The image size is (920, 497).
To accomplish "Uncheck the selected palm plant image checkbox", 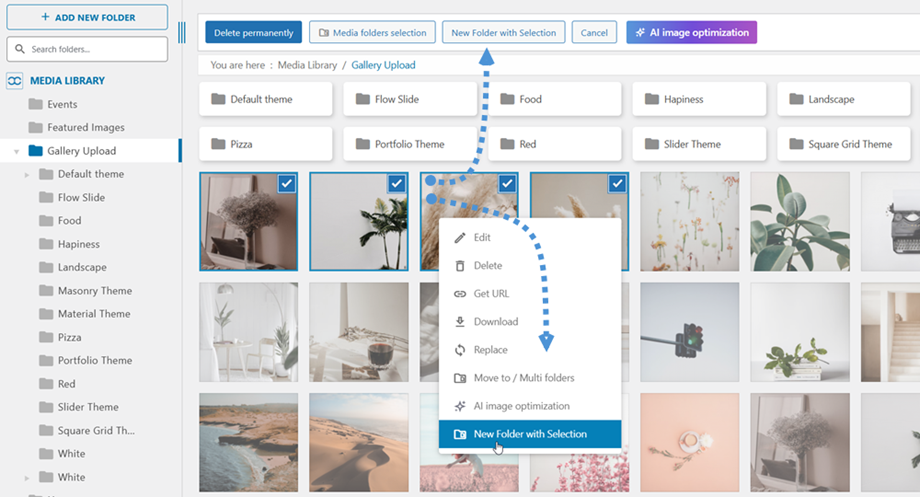I will click(397, 183).
